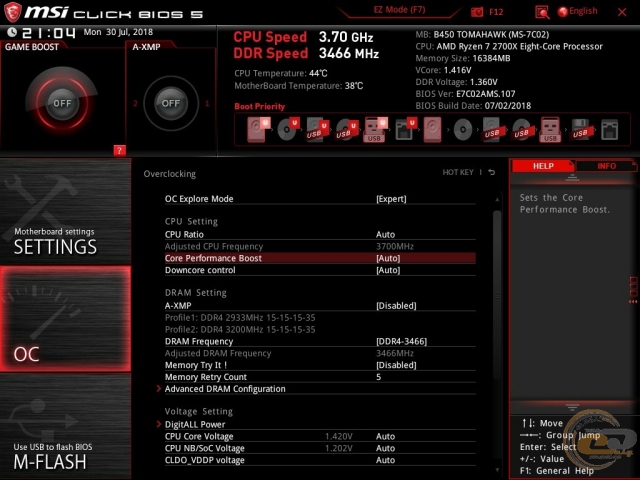Open the red question mark help icon

coord(119,150)
